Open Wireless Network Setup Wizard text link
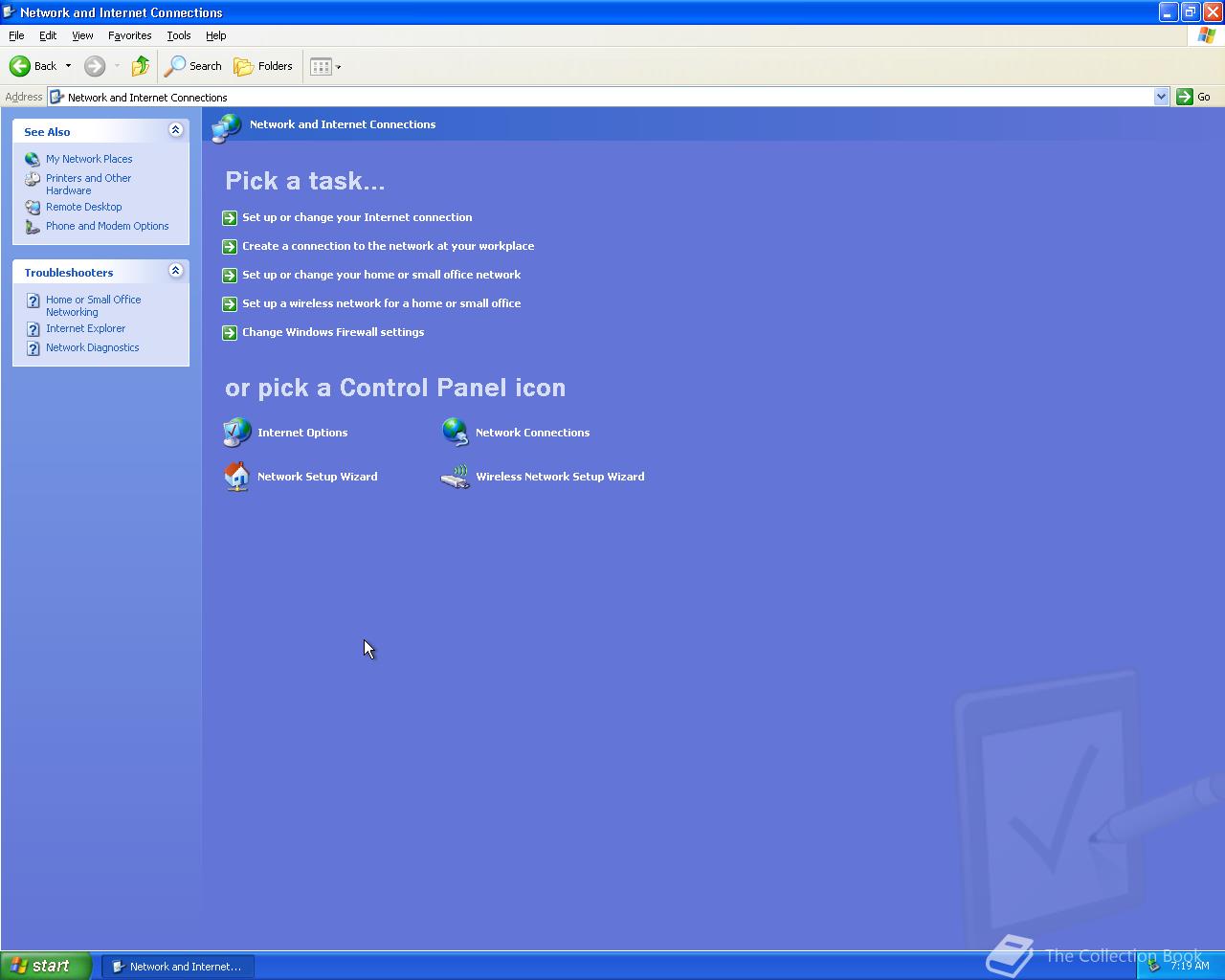Viewport: 1225px width, 980px height. [x=560, y=477]
